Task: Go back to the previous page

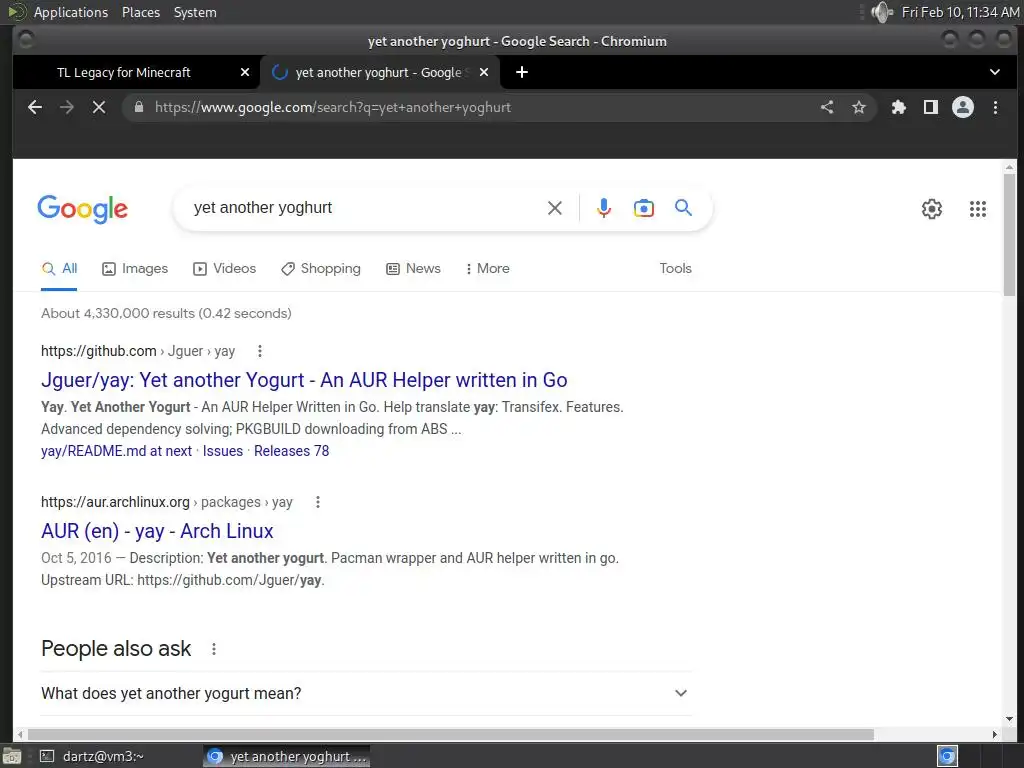Action: 35,107
